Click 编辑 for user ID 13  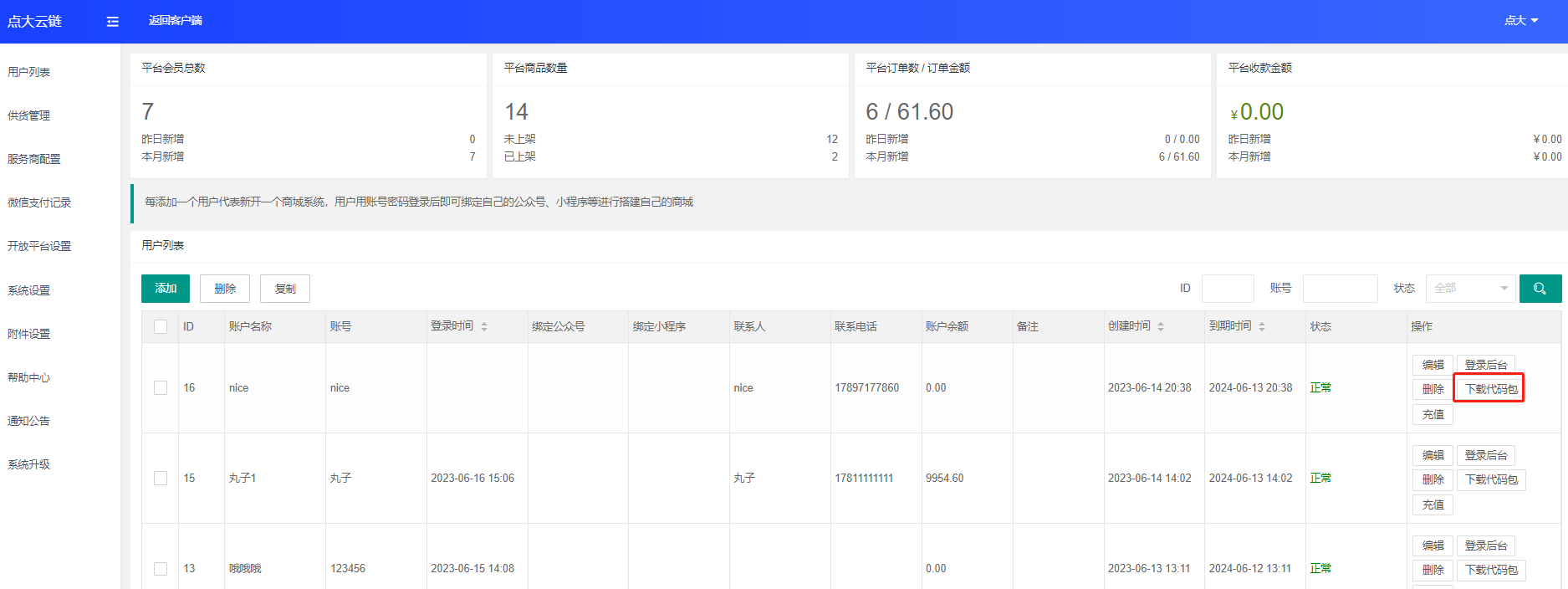coord(1433,545)
